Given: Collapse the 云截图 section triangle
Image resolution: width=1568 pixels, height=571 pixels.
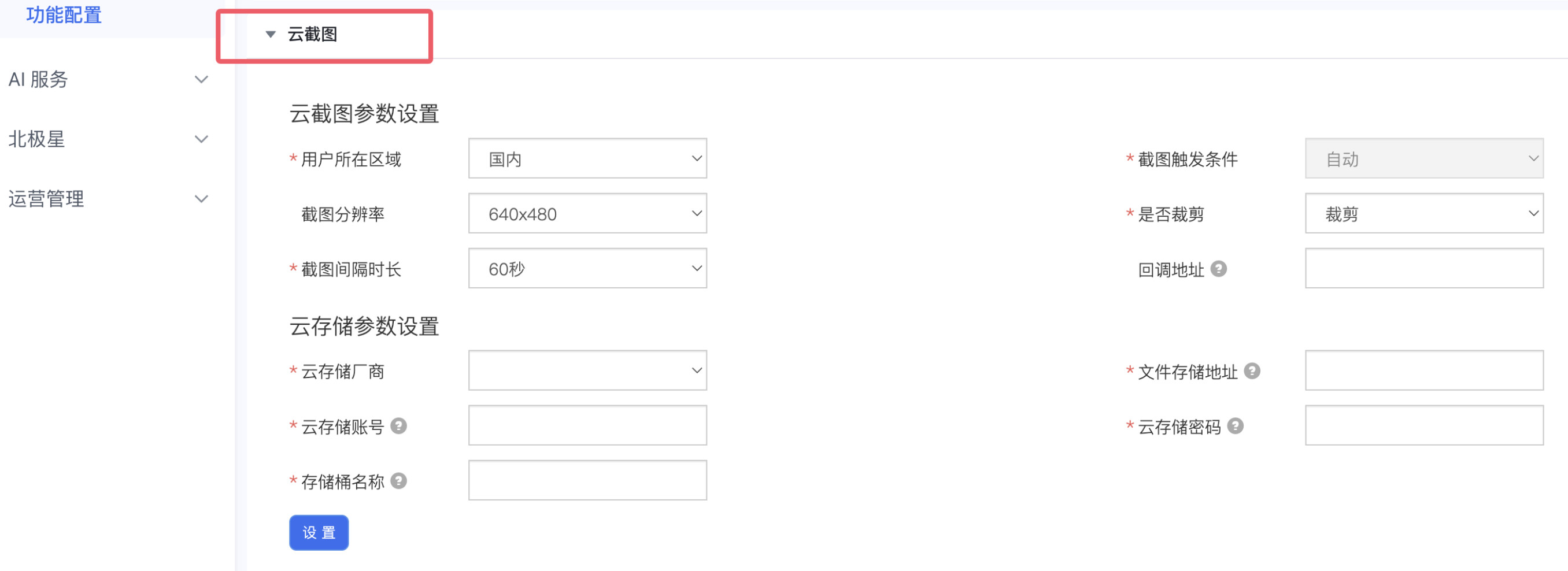Looking at the screenshot, I should tap(271, 34).
